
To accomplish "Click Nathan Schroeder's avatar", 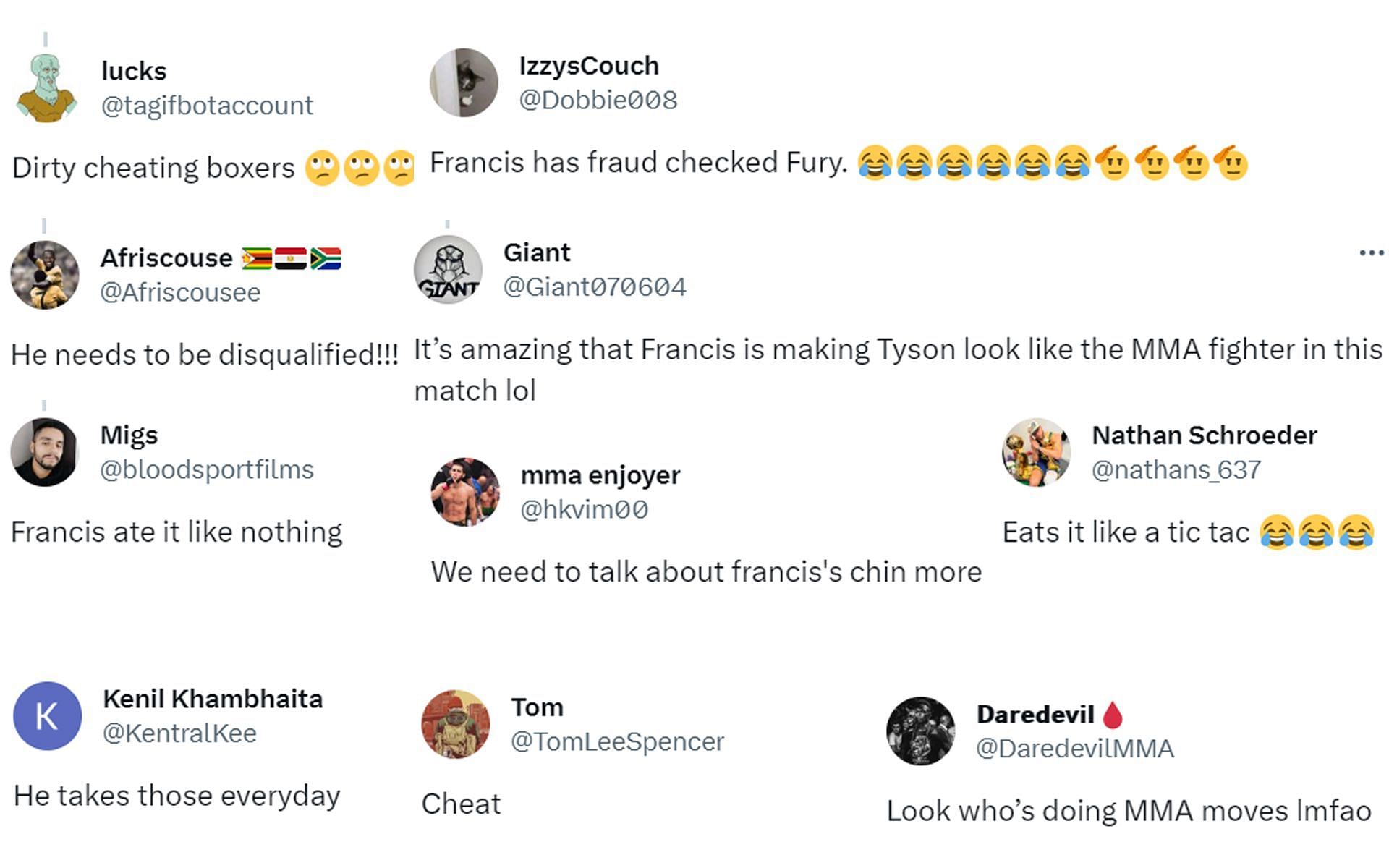I will click(x=1036, y=452).
